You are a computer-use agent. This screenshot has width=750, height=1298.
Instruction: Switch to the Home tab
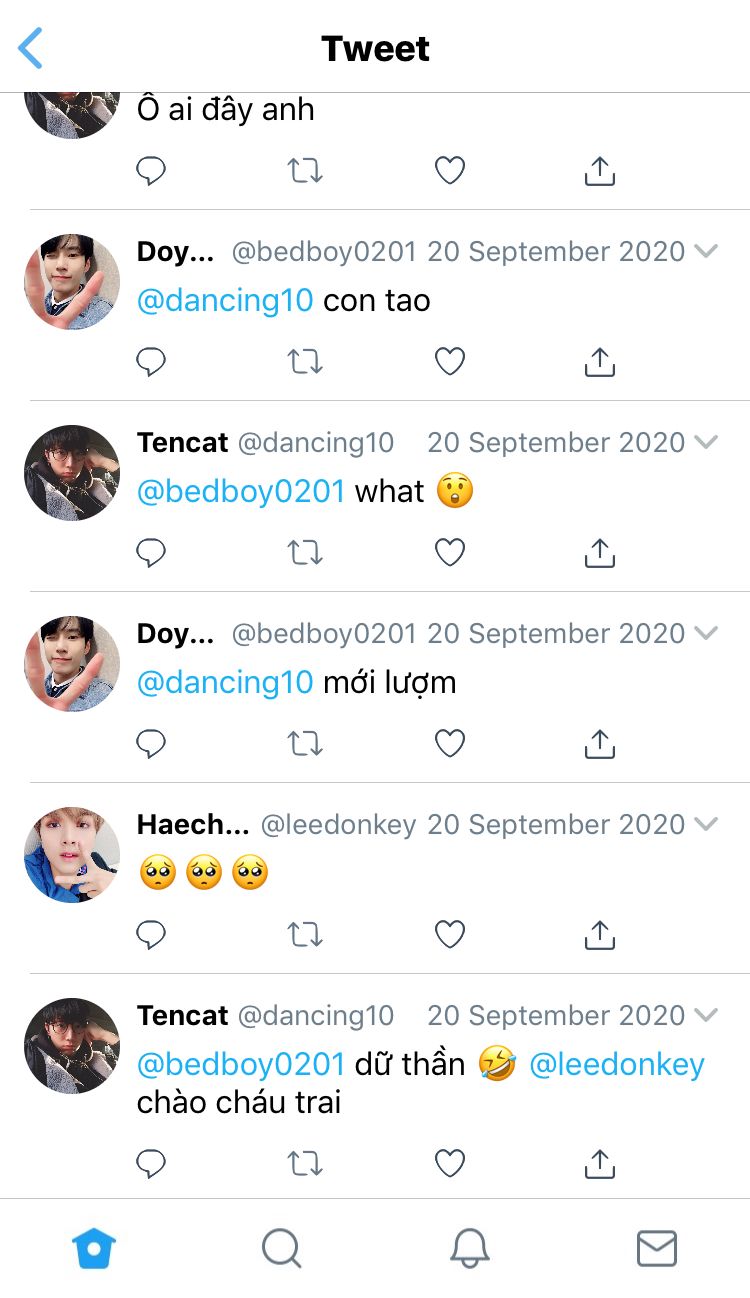point(94,1248)
